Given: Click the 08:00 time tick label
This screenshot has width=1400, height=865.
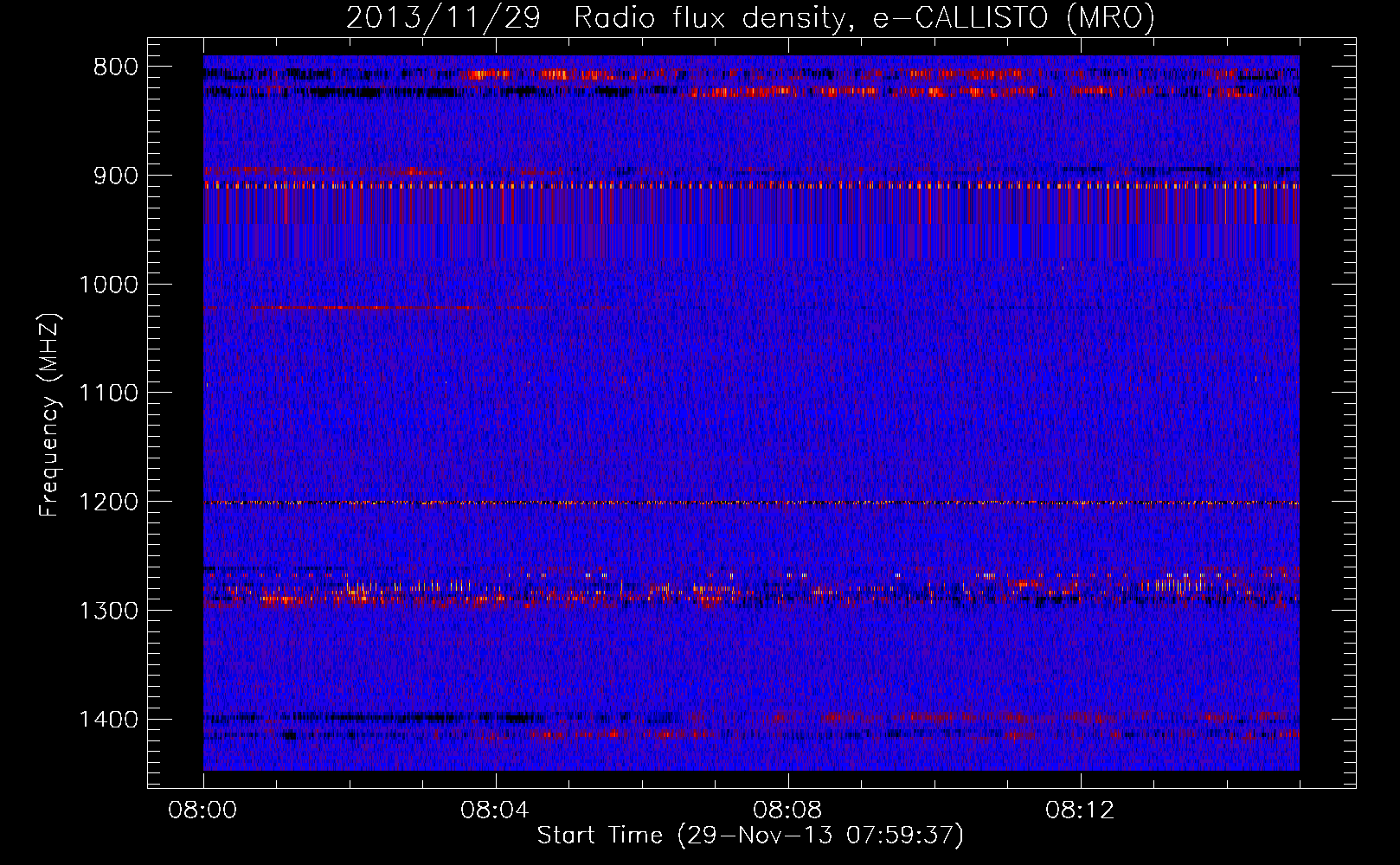Looking at the screenshot, I should tap(203, 811).
